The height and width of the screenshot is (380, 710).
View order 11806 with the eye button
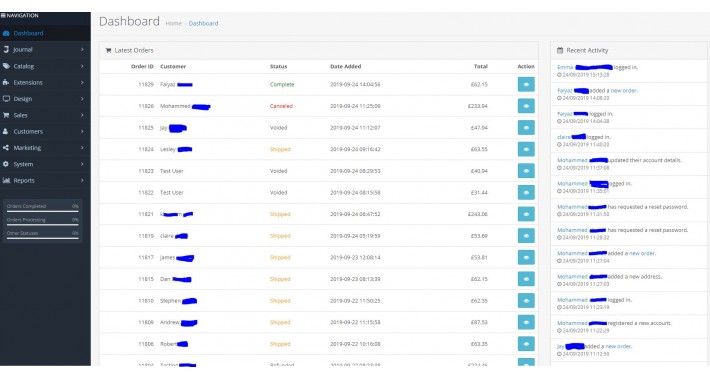(526, 344)
